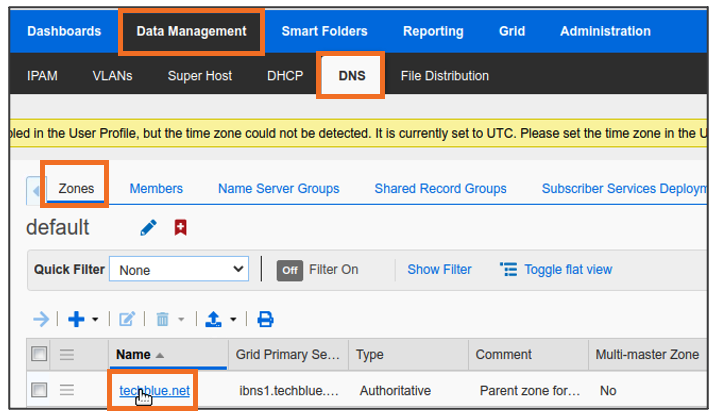Click the print icon in toolbar
Viewport: 718px width, 418px height.
click(265, 319)
